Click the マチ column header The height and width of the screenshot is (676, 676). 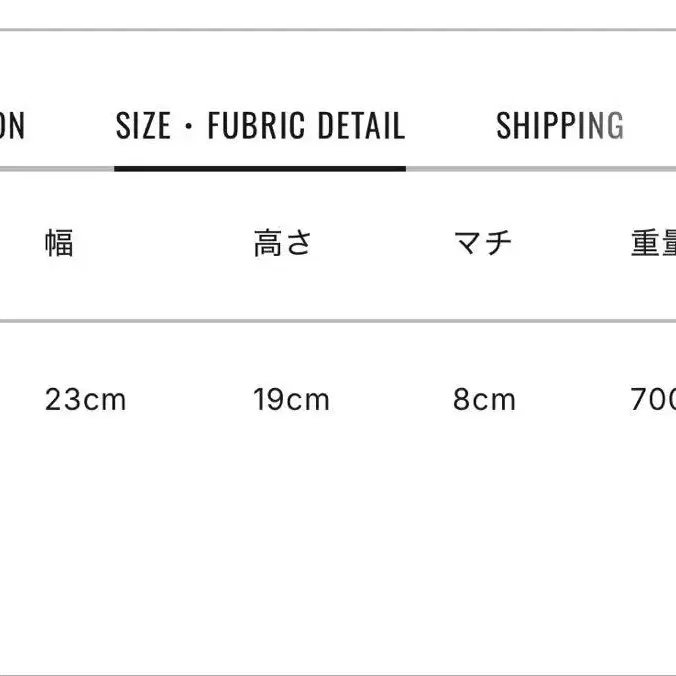(483, 243)
